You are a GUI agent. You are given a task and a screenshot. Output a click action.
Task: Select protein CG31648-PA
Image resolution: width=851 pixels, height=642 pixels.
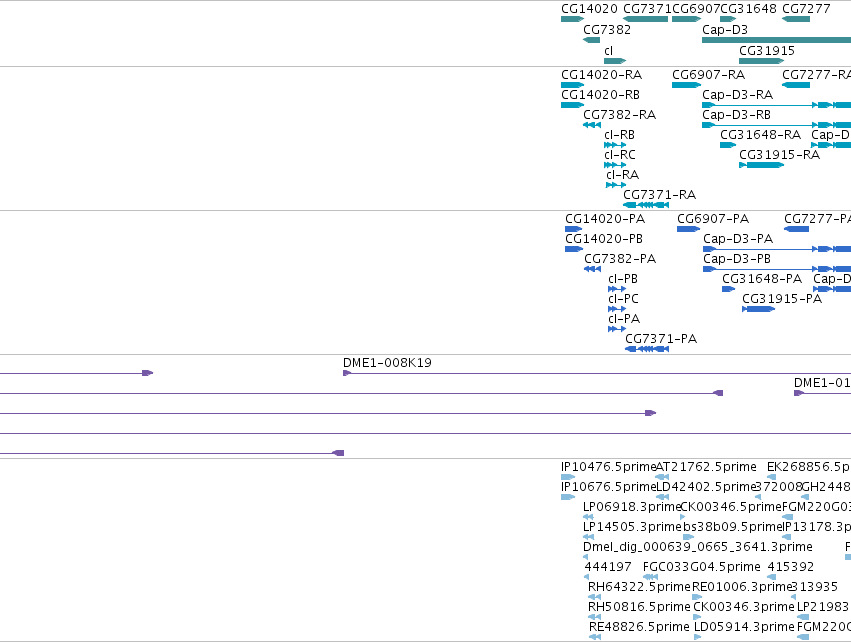(x=728, y=289)
